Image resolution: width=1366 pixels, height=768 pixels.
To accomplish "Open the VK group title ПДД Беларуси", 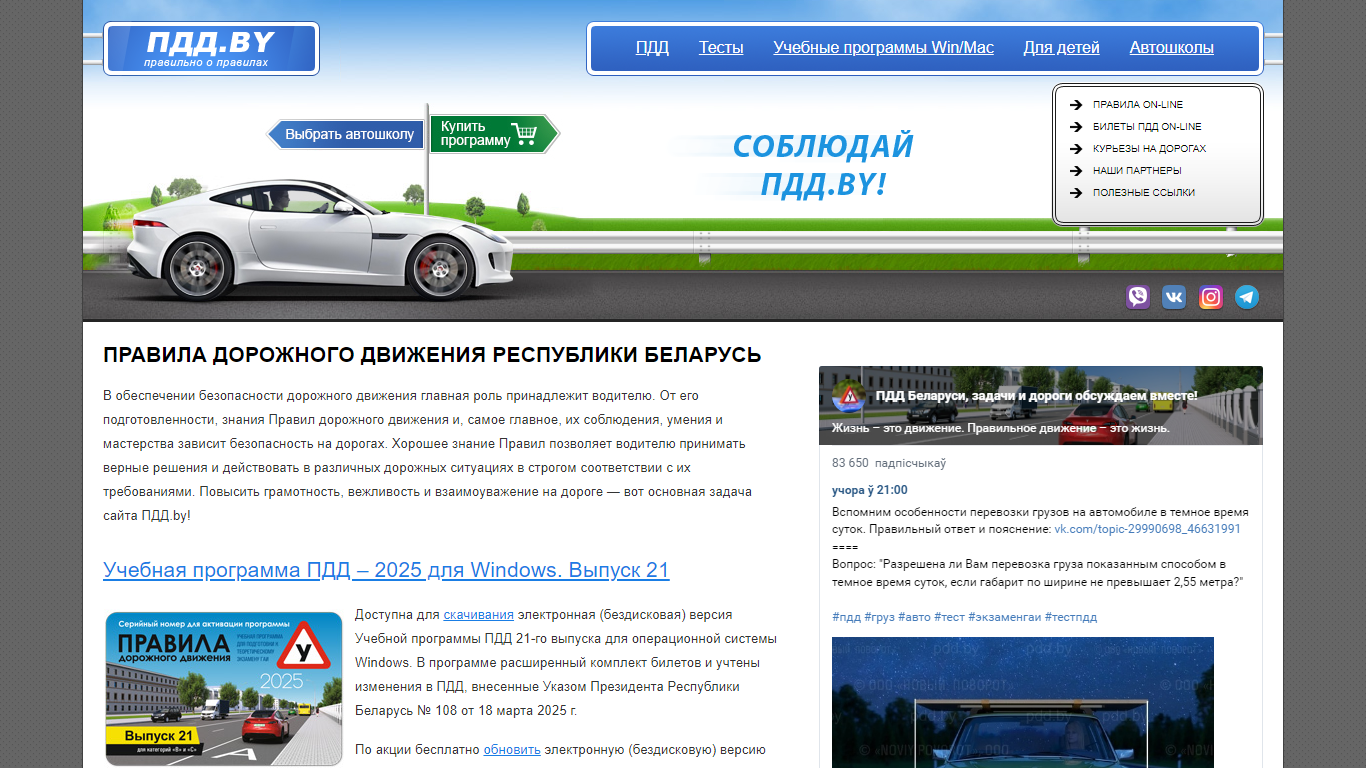I will pyautogui.click(x=1037, y=396).
